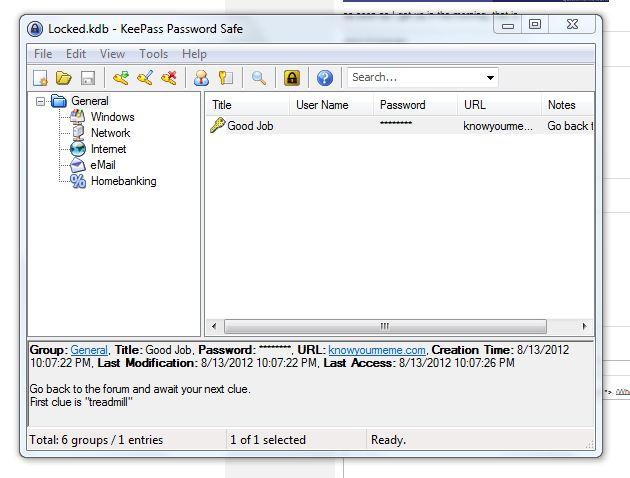The image size is (630, 478).
Task: Open the View menu
Action: point(112,54)
